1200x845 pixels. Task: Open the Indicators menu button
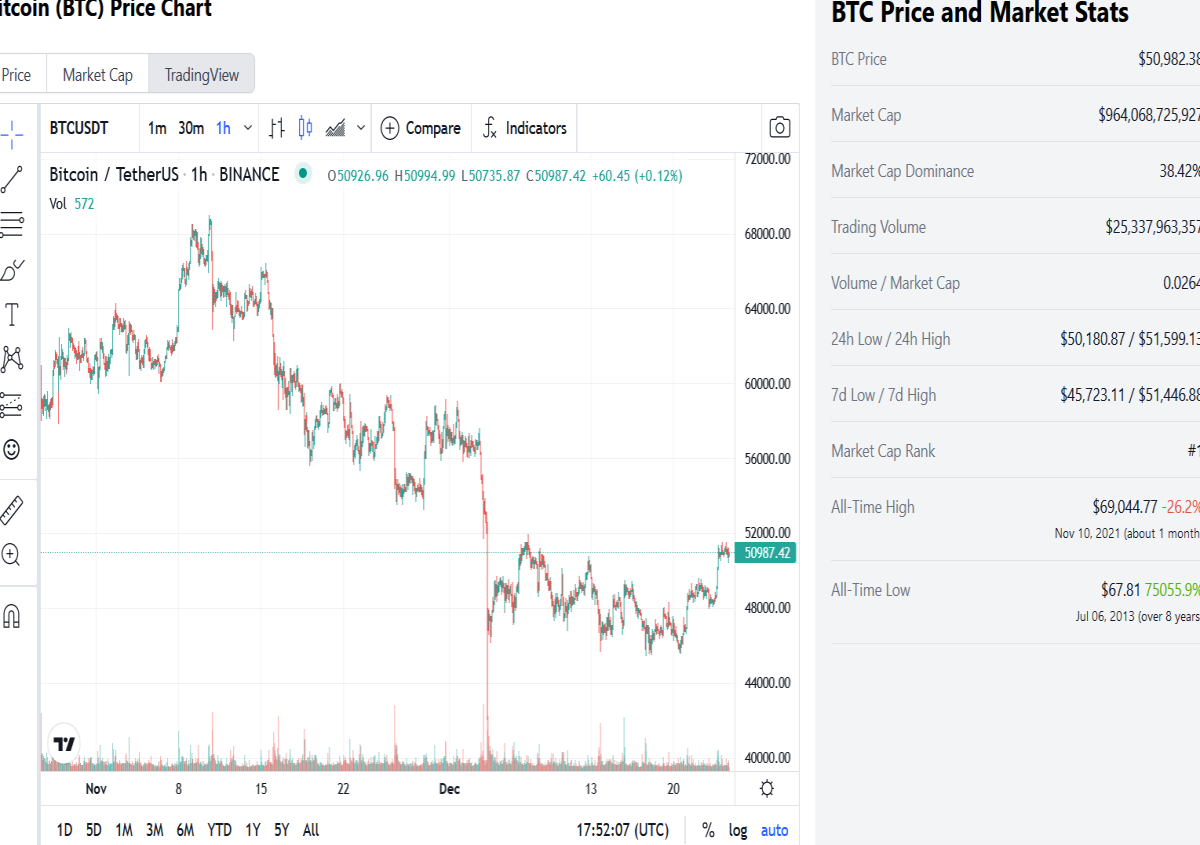coord(525,128)
